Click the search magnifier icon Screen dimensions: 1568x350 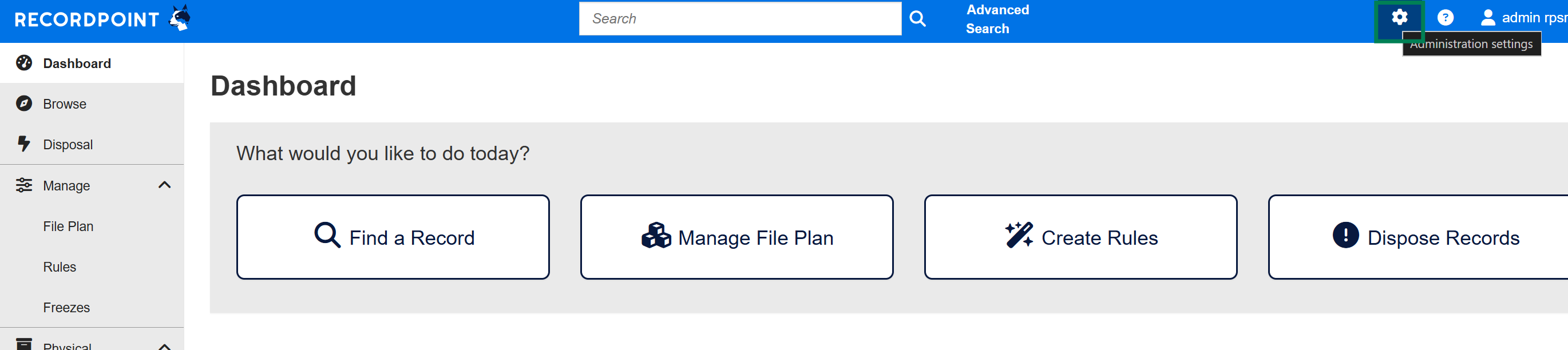tap(917, 19)
